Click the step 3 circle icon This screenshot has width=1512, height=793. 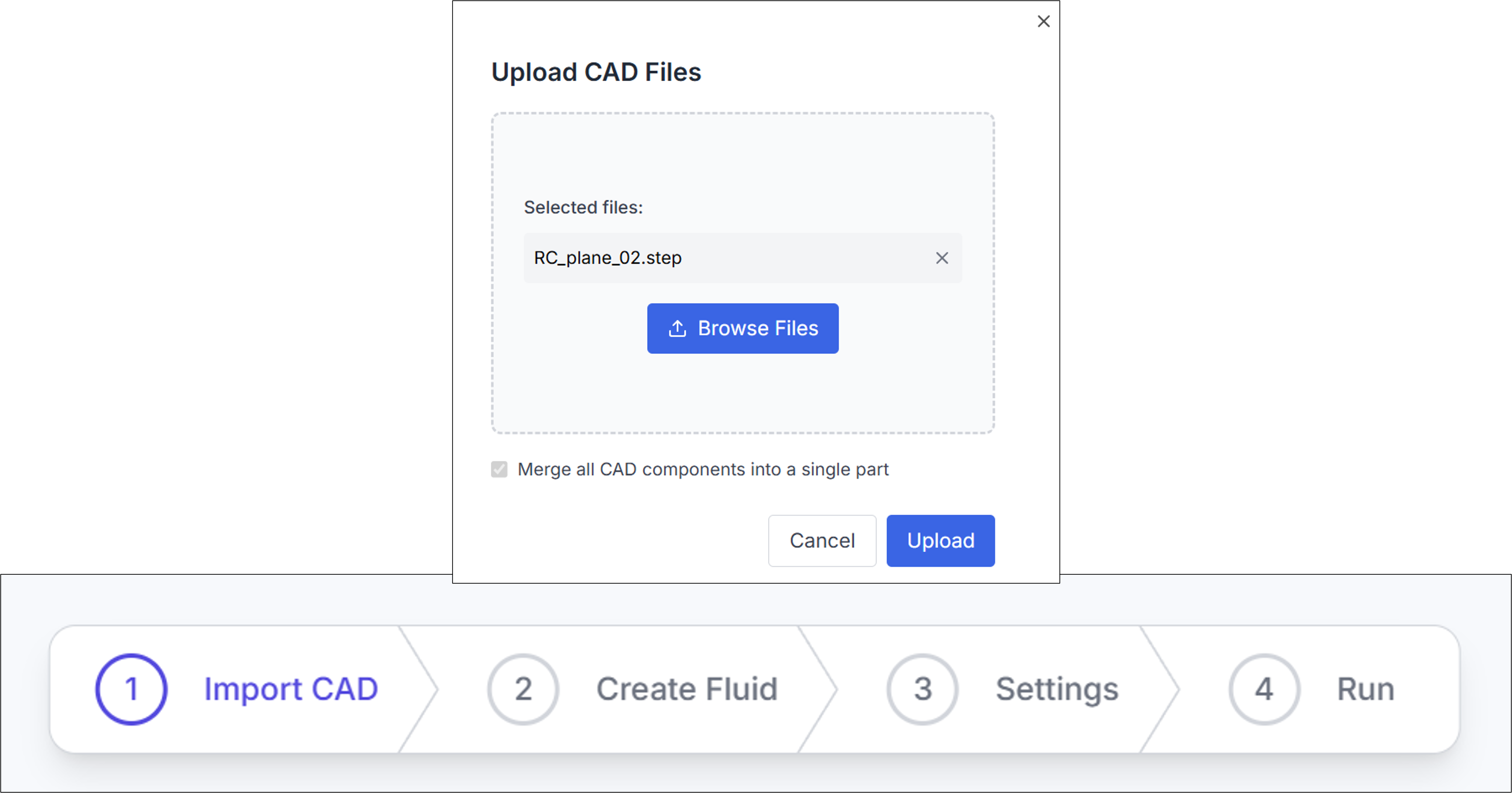coord(921,689)
